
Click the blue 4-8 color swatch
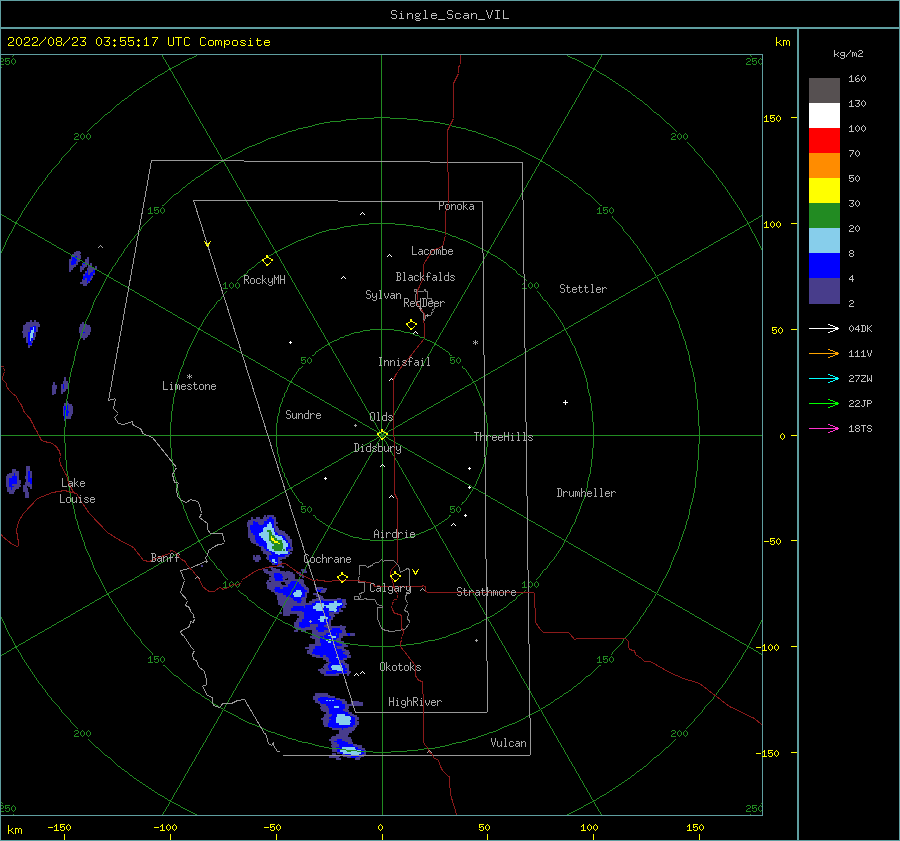(824, 265)
